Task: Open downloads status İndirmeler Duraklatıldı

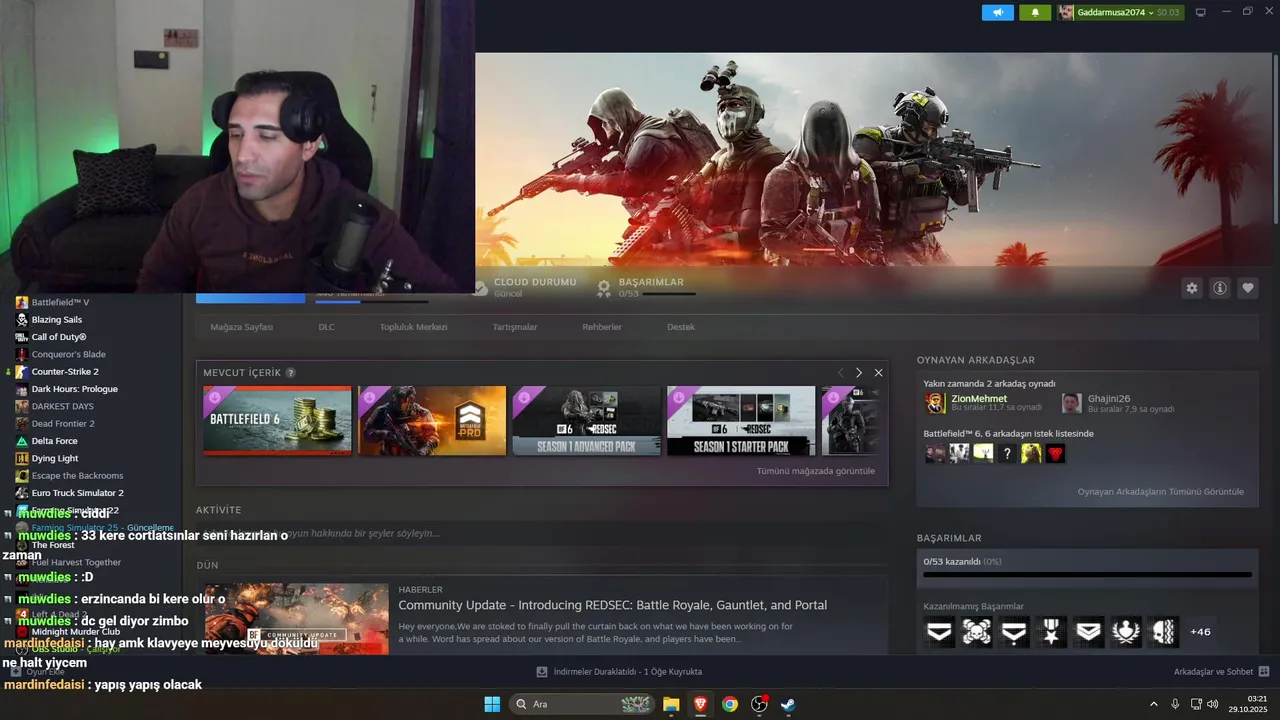Action: click(619, 672)
